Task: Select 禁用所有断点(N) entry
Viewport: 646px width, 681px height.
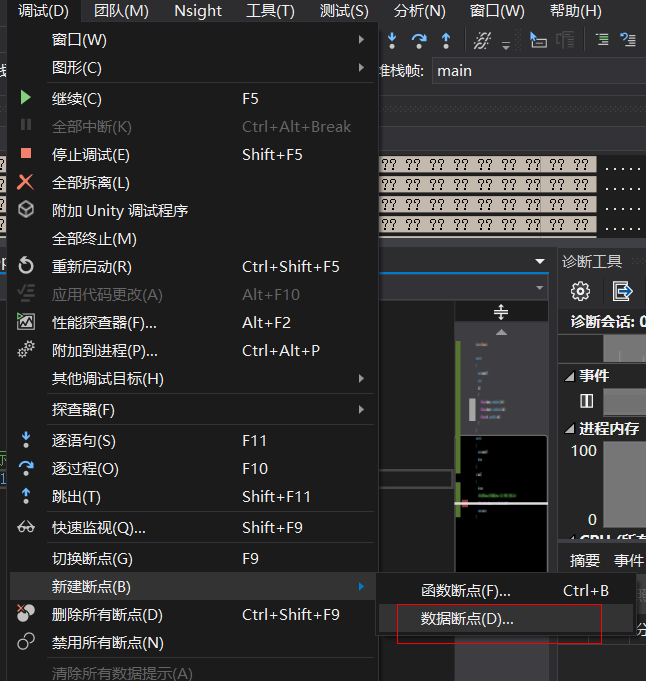Action: tap(192, 642)
